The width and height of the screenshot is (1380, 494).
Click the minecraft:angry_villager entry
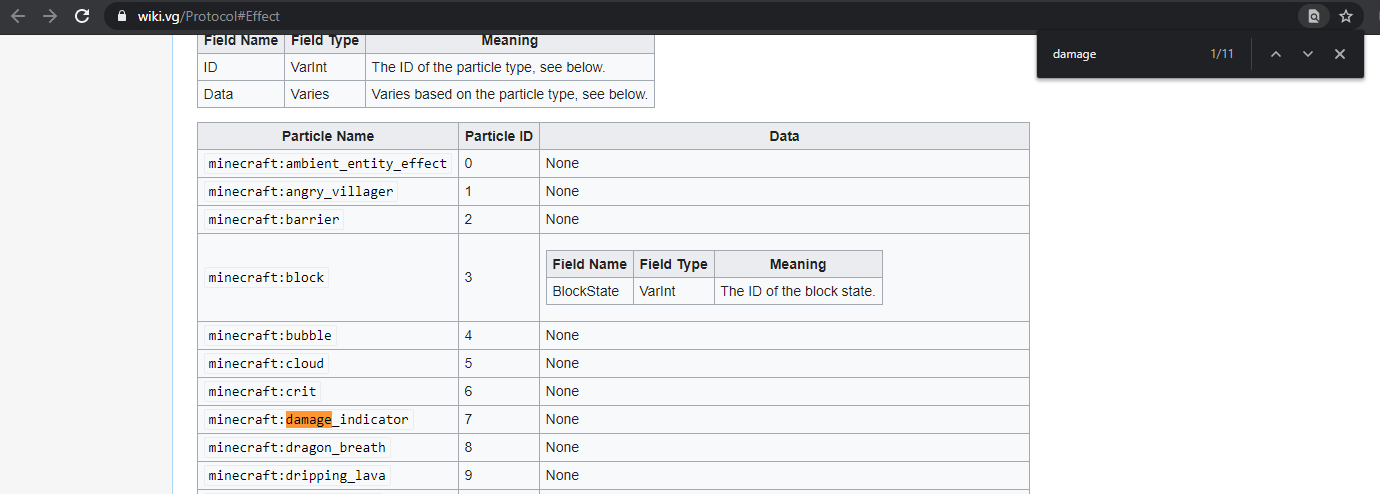(x=301, y=191)
